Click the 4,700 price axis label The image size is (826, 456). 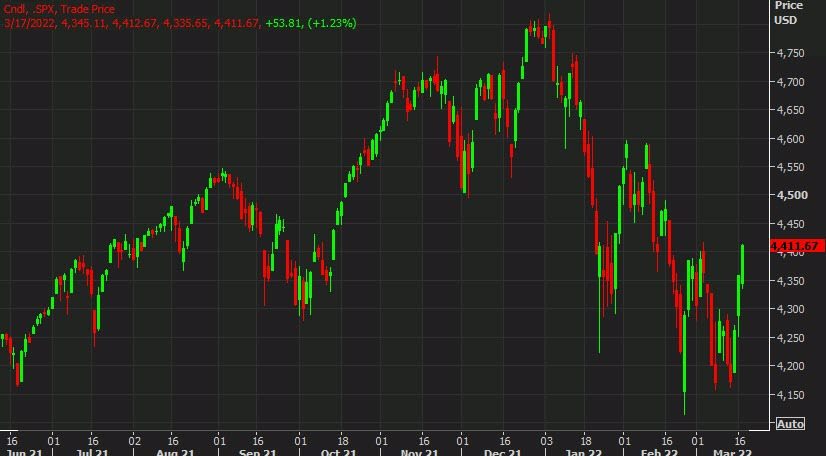790,82
